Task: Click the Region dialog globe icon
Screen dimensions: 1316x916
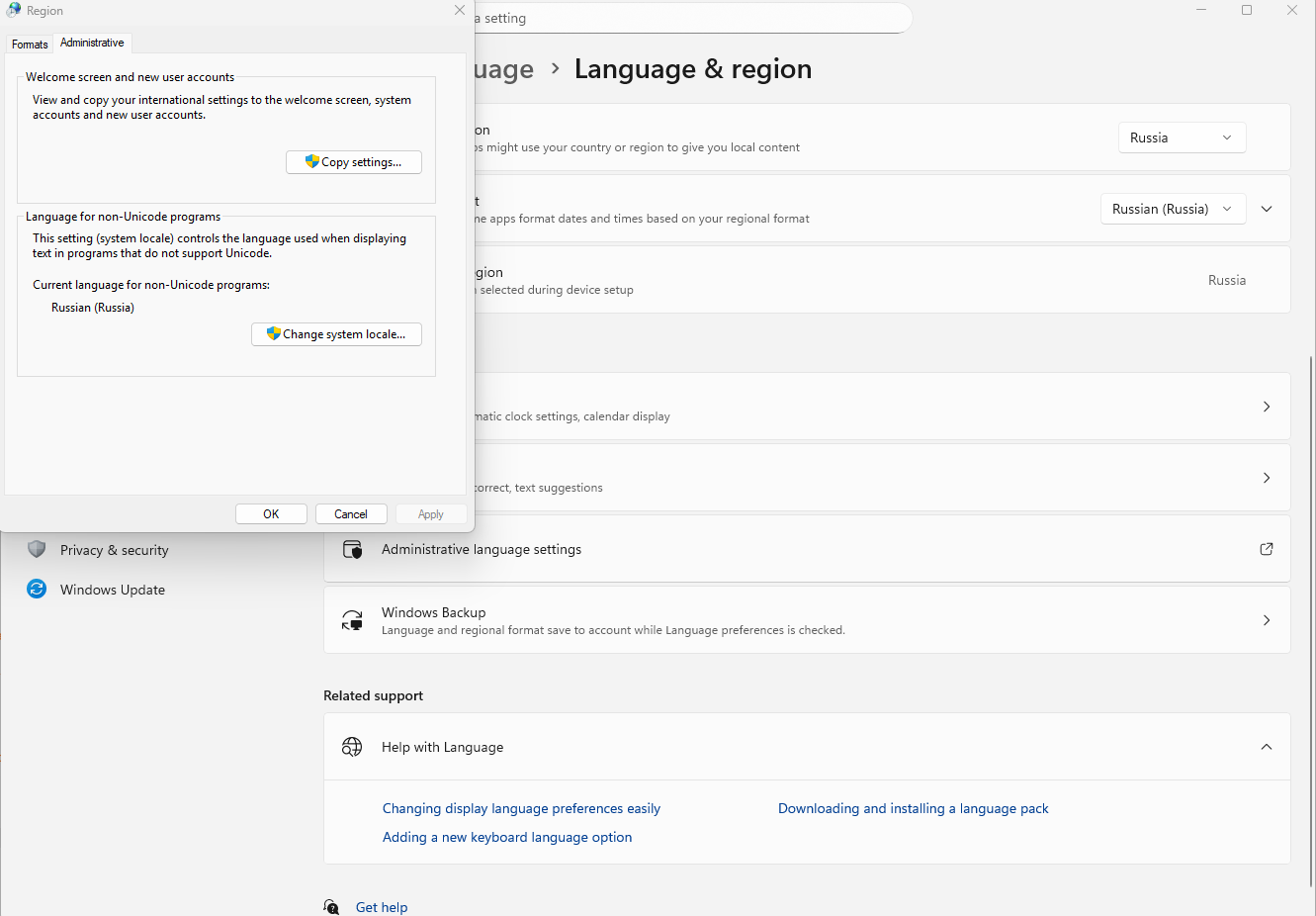Action: 14,10
